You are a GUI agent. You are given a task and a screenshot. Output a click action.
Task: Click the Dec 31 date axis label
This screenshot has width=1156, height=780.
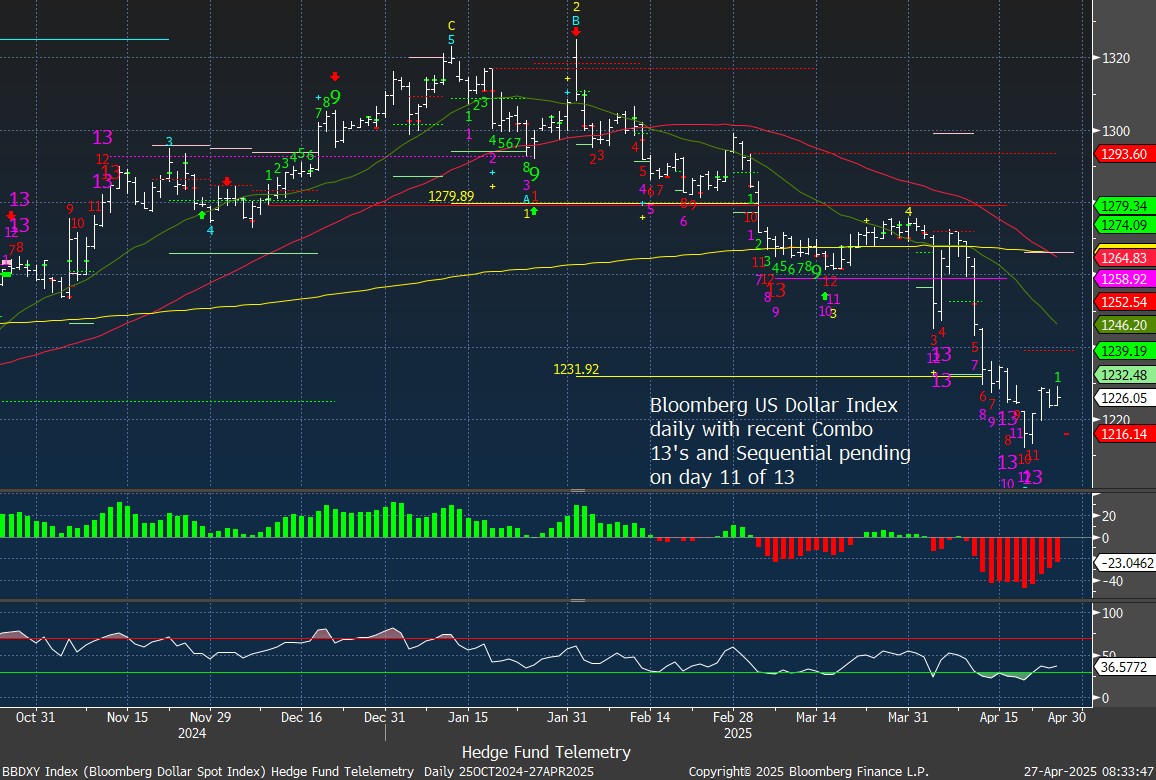[x=384, y=717]
